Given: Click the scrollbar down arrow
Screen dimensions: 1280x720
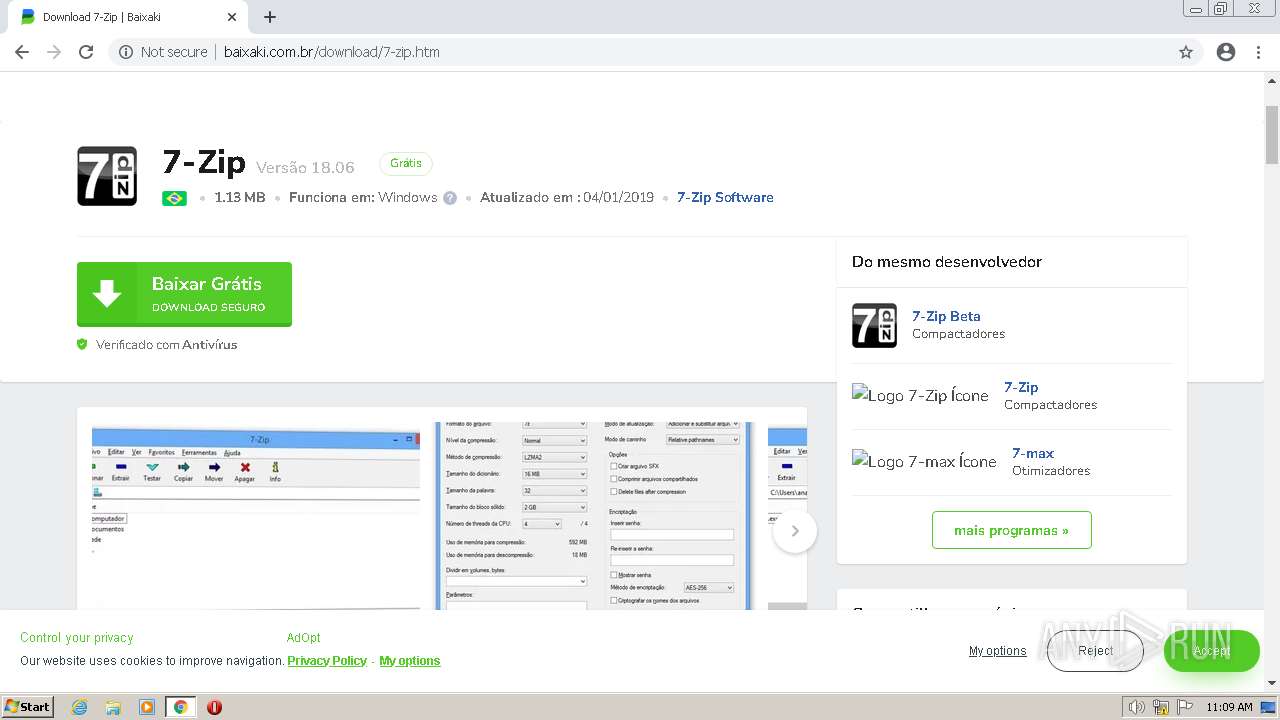Looking at the screenshot, I should click(1272, 683).
